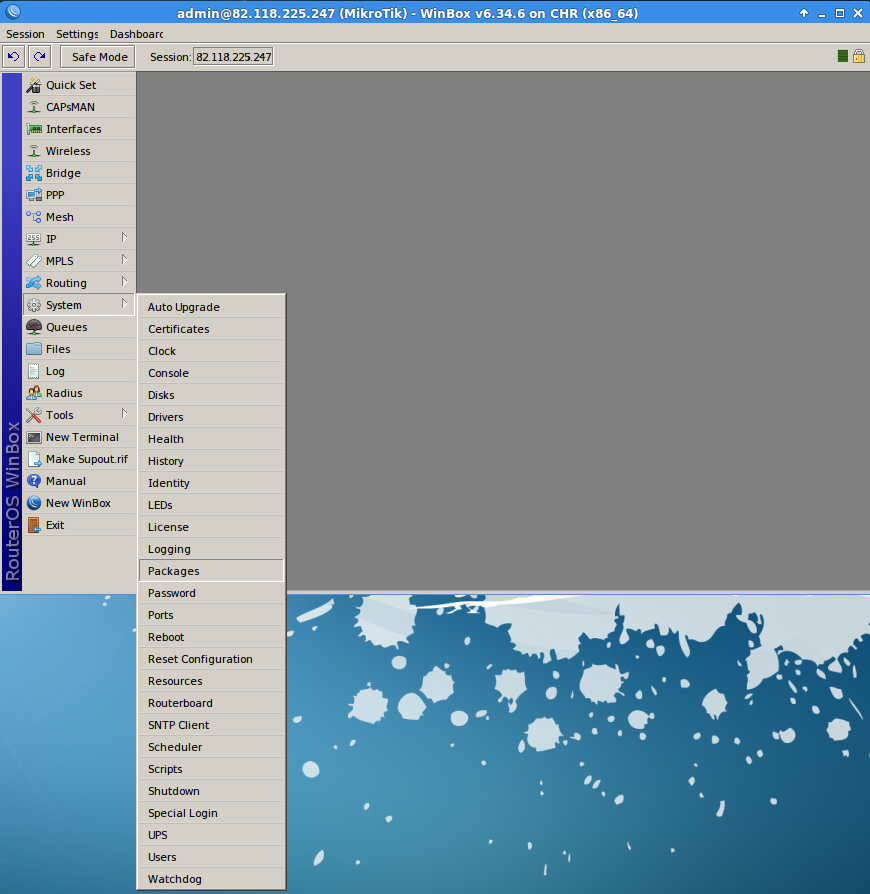Open Certificates from System submenu

(x=211, y=329)
